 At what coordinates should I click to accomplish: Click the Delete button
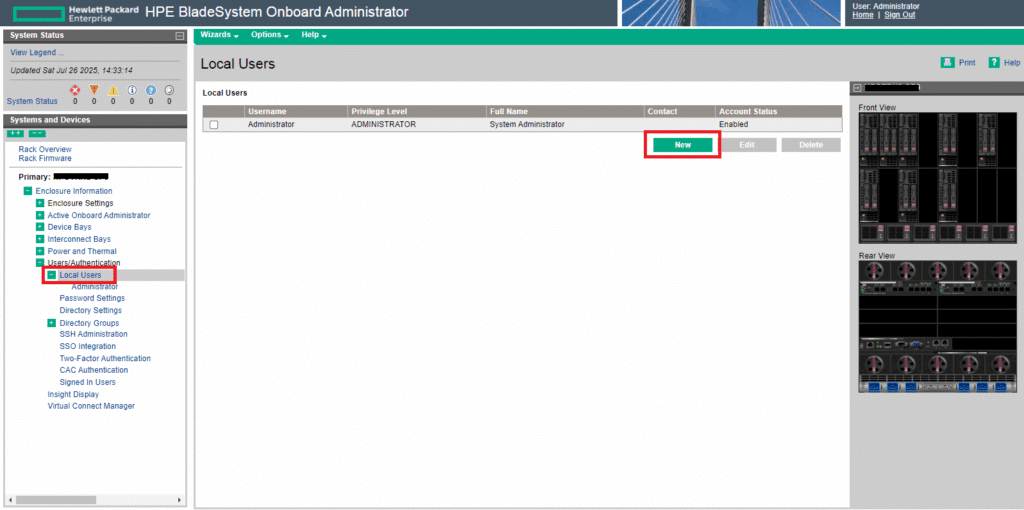click(x=810, y=145)
